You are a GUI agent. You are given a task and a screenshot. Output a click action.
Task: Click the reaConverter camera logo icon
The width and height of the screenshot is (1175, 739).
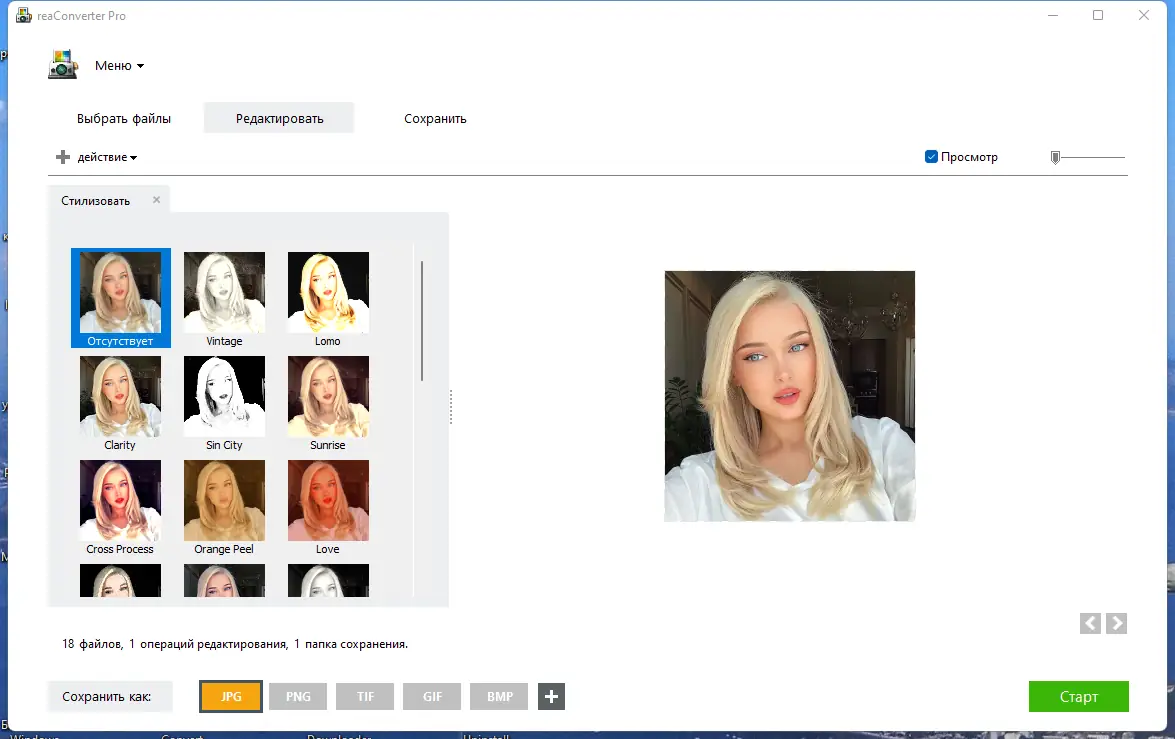point(63,64)
